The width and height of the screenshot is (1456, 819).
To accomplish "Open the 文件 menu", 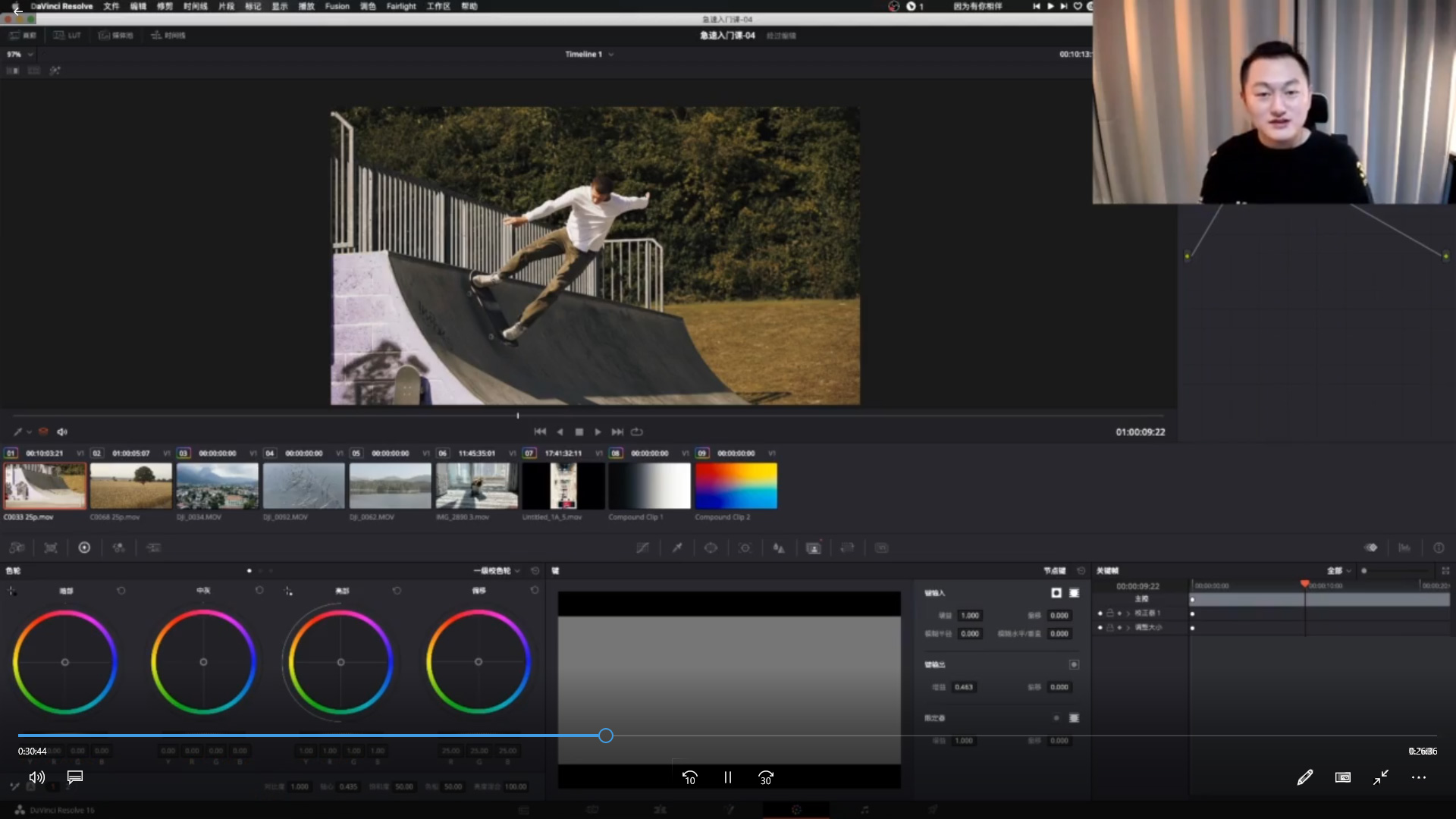I will point(111,6).
